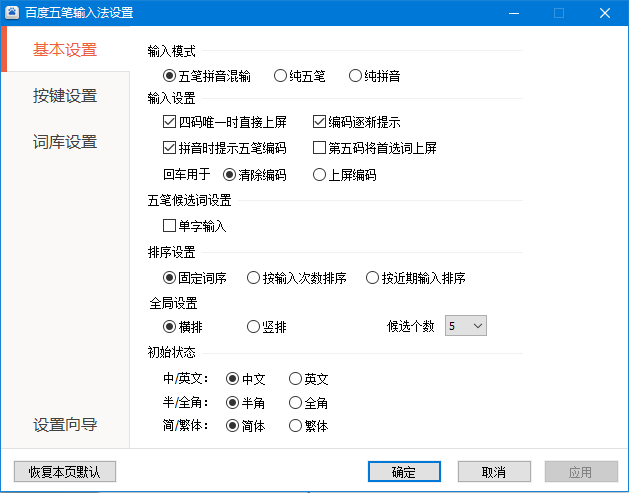Select 按近期输入排序 option
629x493 pixels.
[x=416, y=278]
